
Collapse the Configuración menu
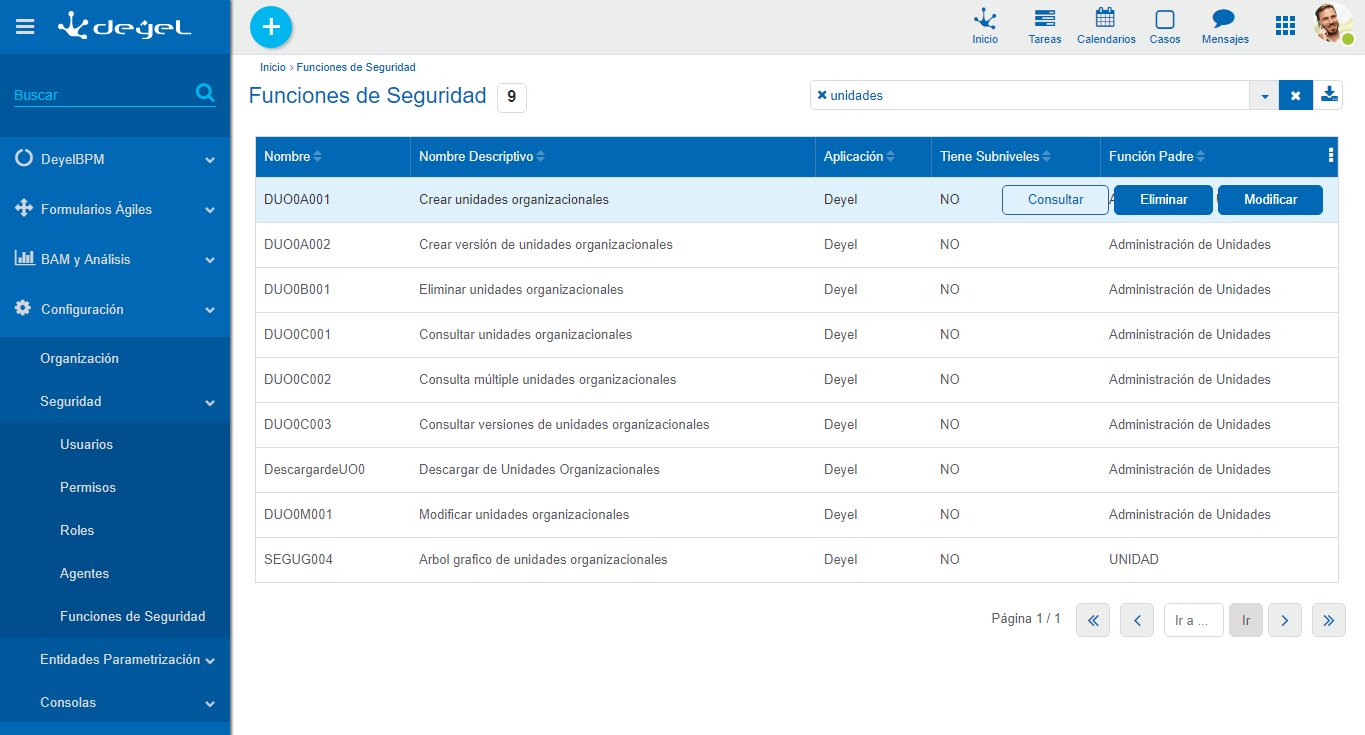[x=115, y=309]
